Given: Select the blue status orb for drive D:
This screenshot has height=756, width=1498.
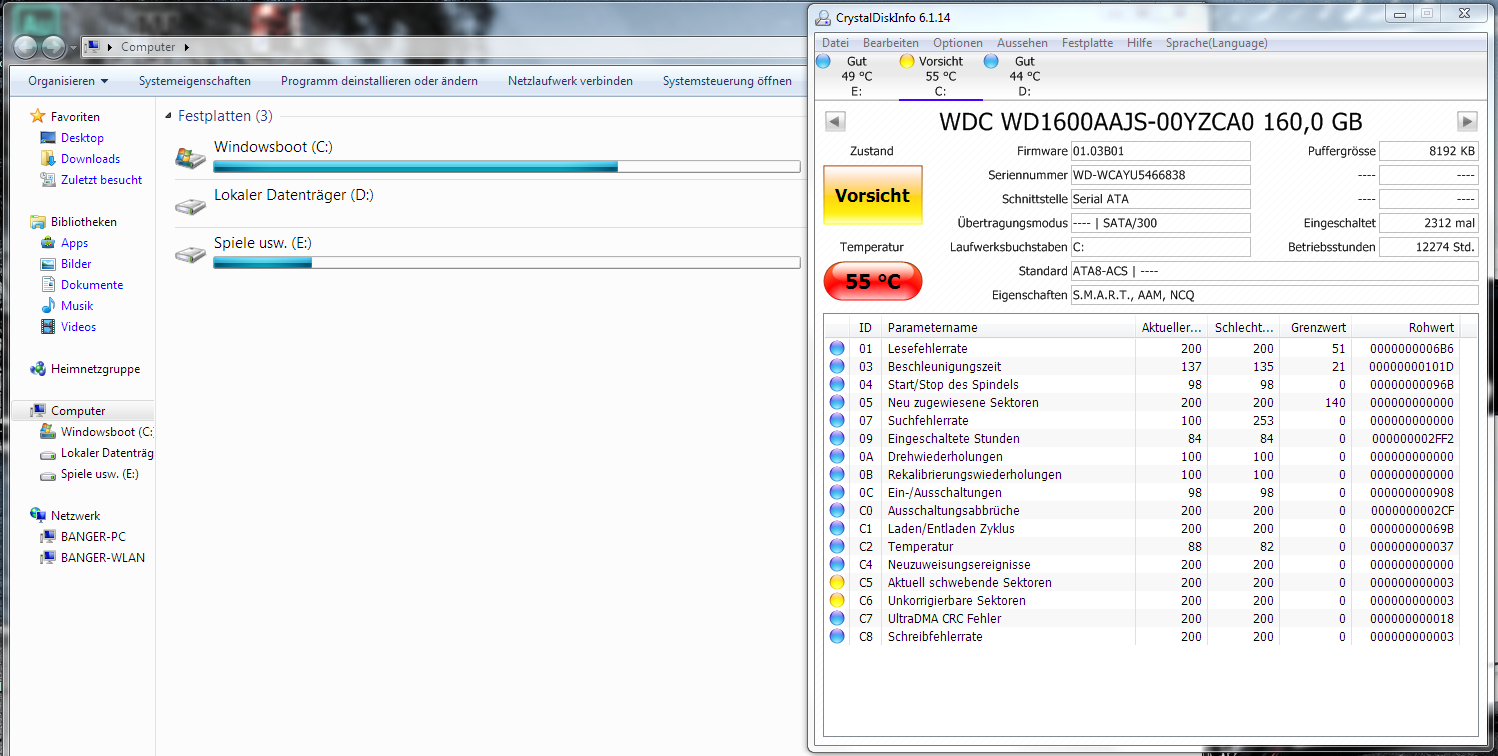Looking at the screenshot, I should click(991, 61).
